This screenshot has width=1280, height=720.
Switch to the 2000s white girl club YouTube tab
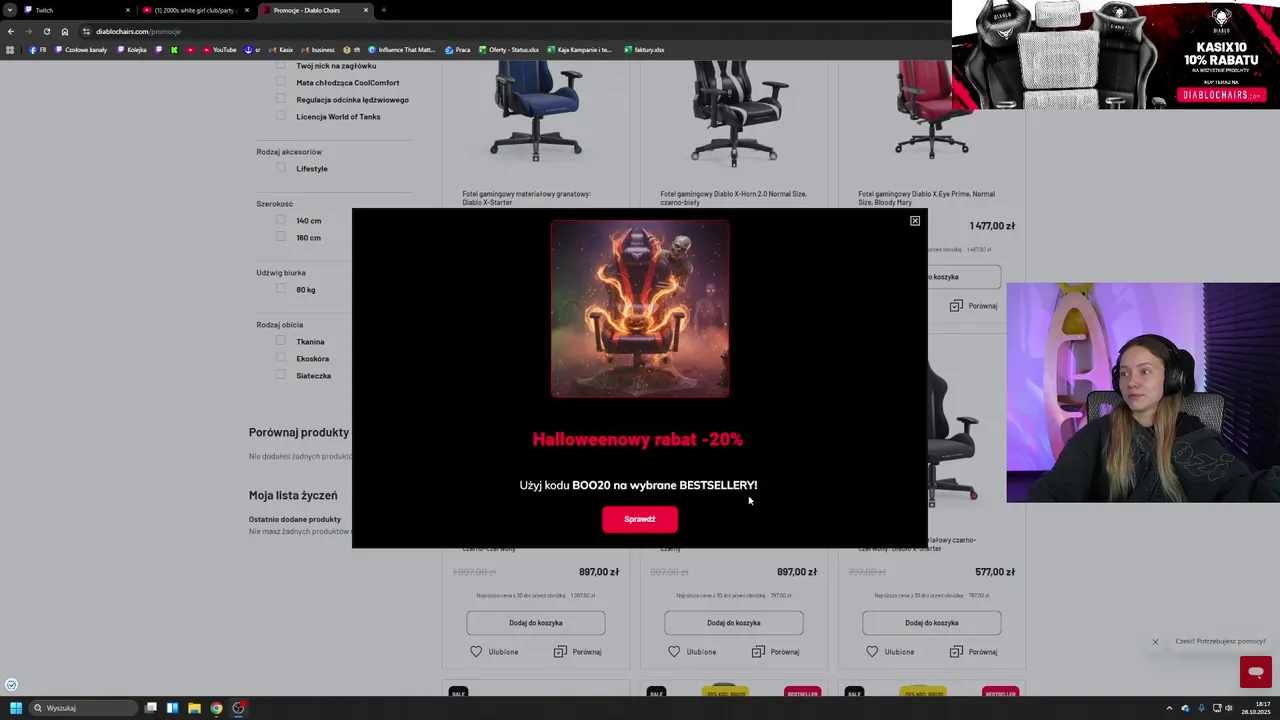196,10
